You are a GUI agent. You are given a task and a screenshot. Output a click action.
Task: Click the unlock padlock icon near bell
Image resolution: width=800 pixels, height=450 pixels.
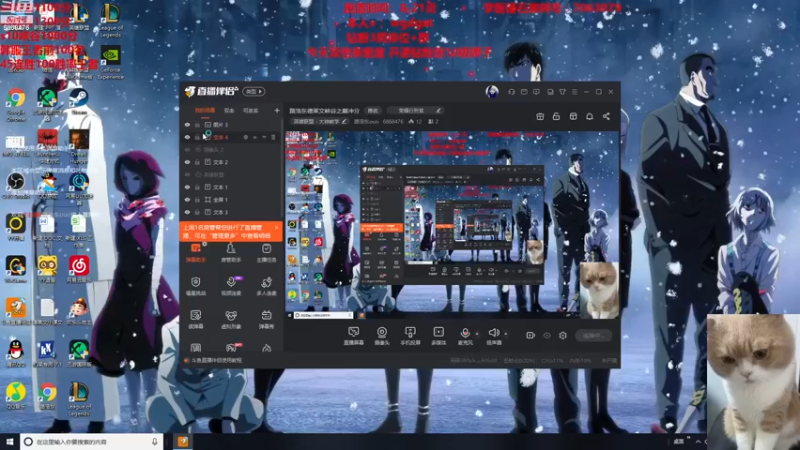click(556, 116)
